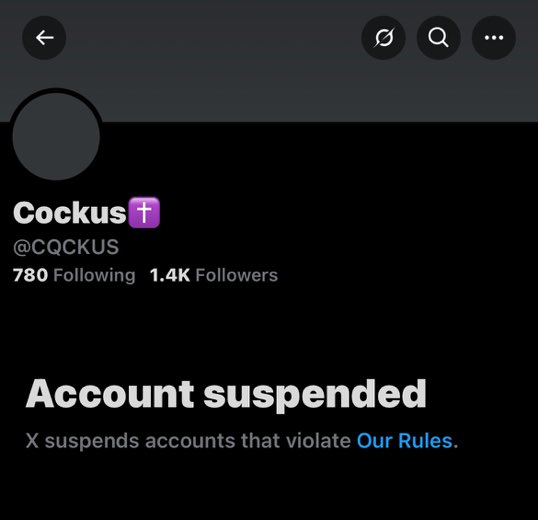Click the word 'suspended' in the heading
This screenshot has height=520, width=538.
pyautogui.click(x=315, y=395)
